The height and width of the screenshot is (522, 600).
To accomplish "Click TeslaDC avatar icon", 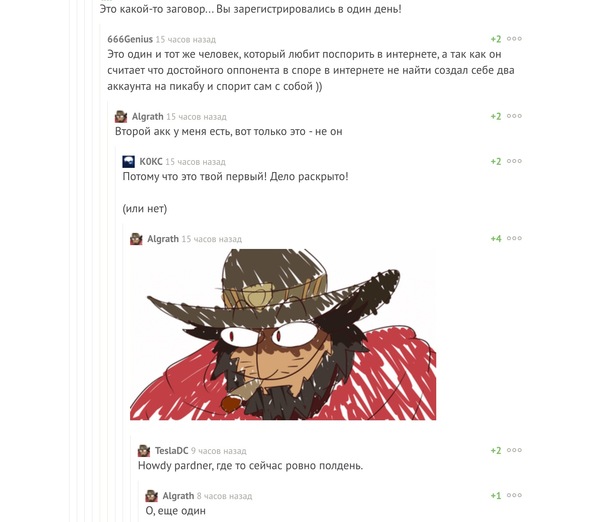I will coord(144,450).
